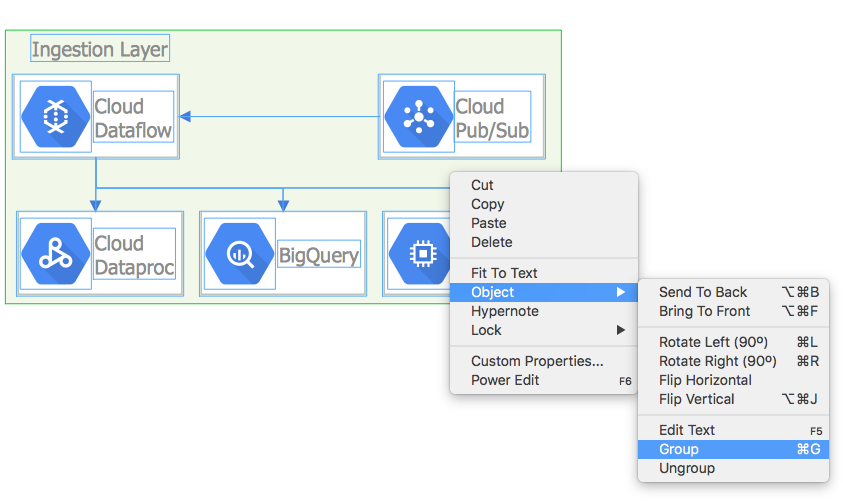Choose Power Edit menu entry

(544, 381)
